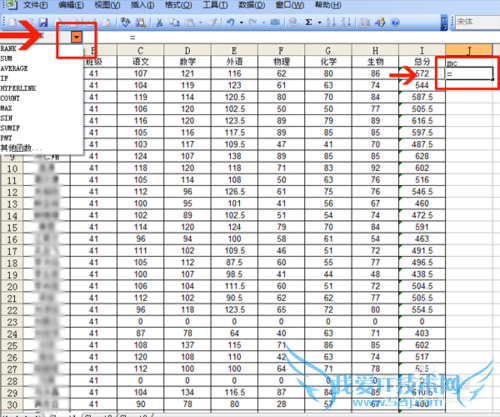Run the spelling check icon

[125, 22]
